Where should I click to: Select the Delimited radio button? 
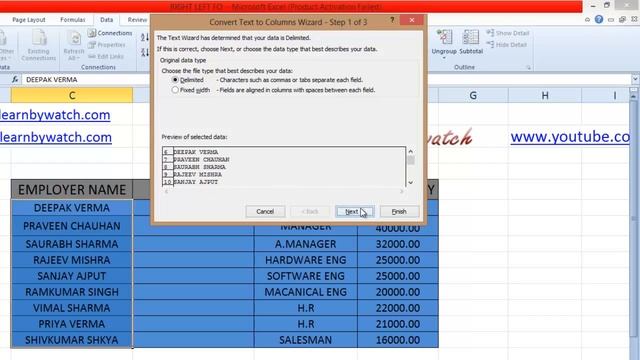176,80
